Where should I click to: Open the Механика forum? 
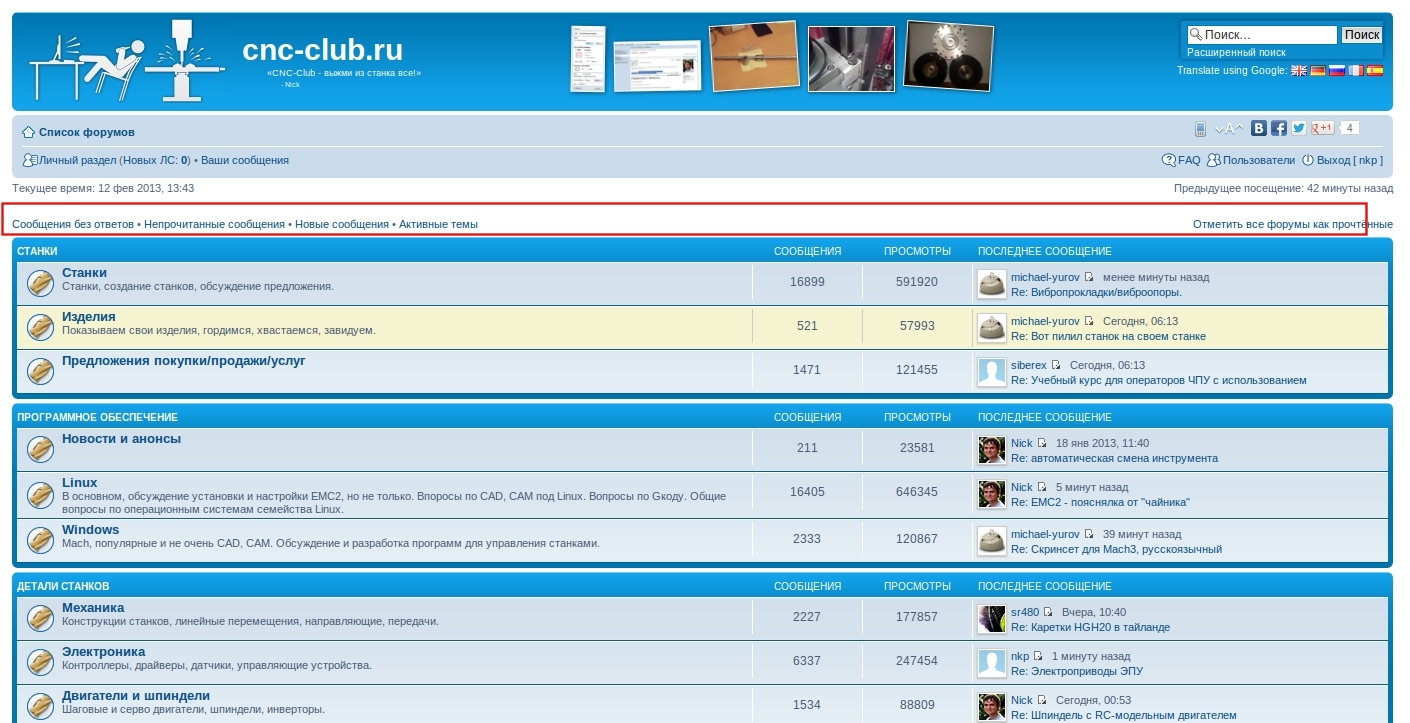click(93, 607)
